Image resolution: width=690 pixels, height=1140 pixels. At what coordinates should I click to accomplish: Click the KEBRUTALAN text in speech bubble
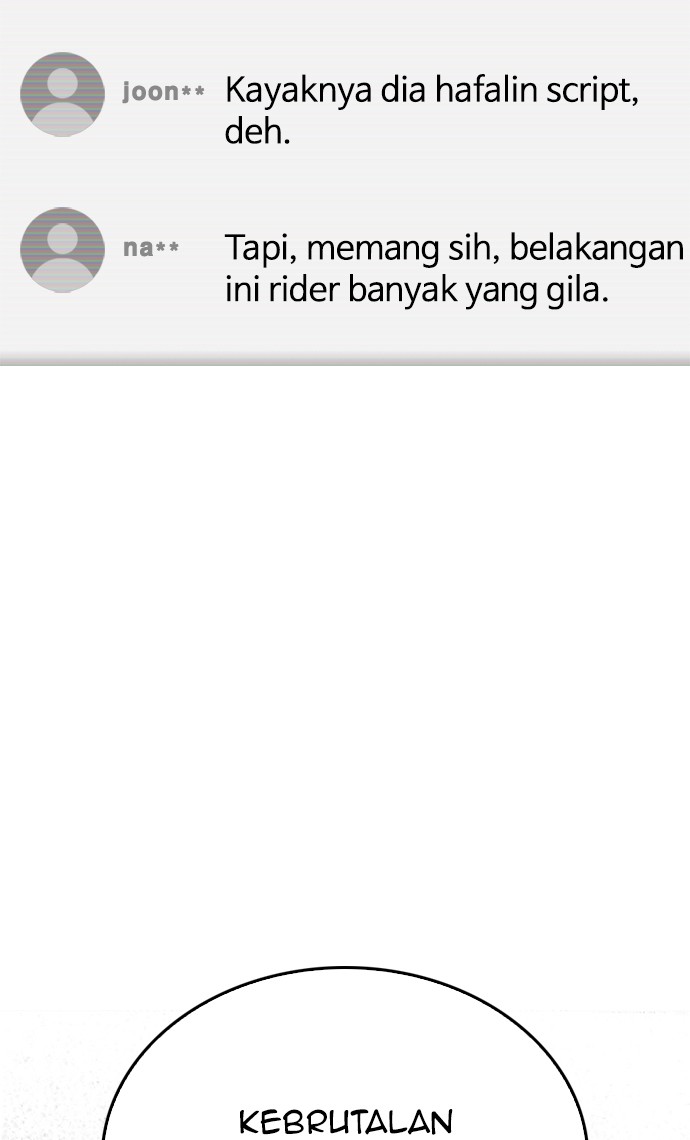(x=346, y=1122)
